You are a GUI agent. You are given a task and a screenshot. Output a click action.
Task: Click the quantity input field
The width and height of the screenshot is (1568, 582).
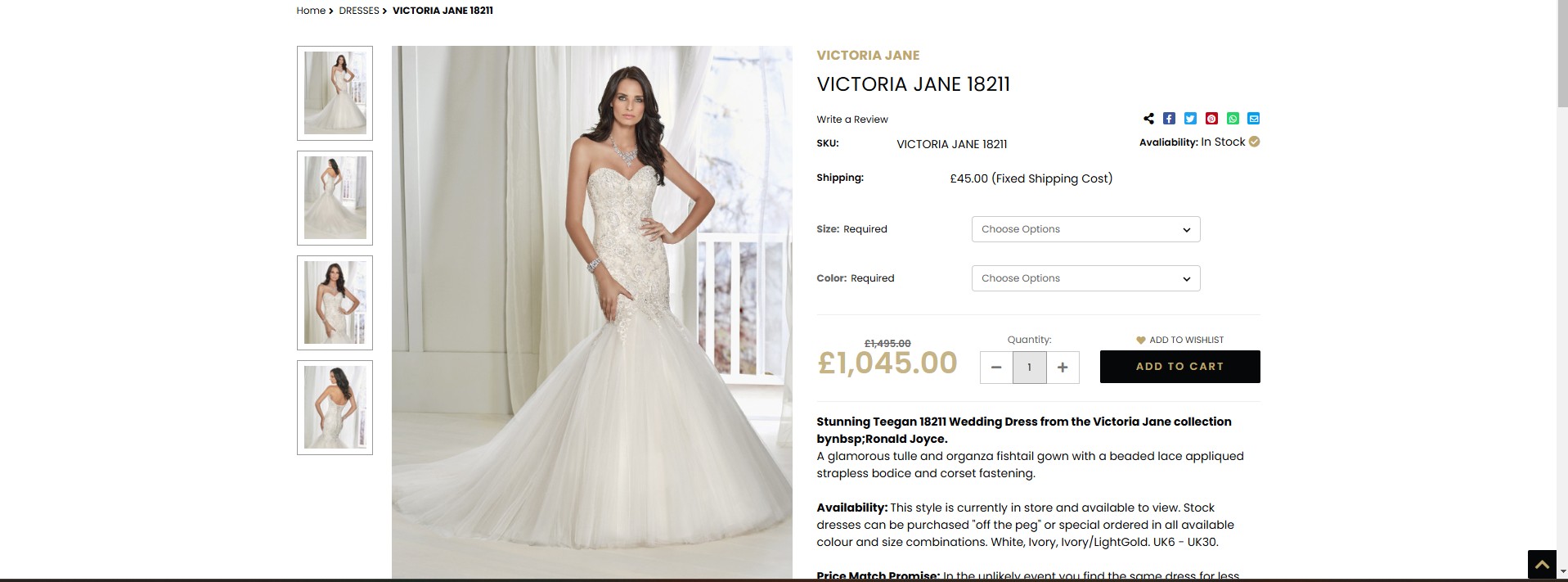click(x=1029, y=368)
